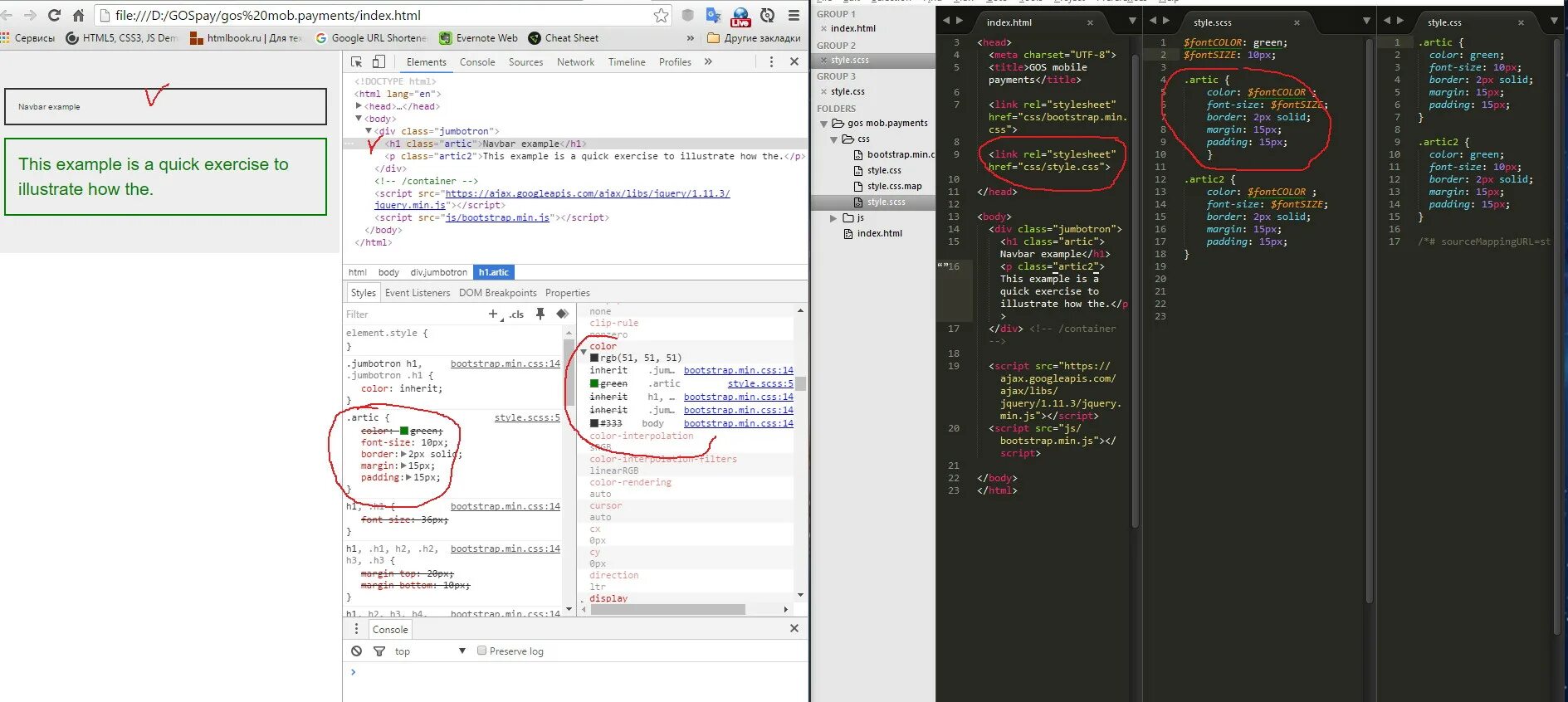
Task: Go to previous tab in index.html pane
Action: pos(946,20)
